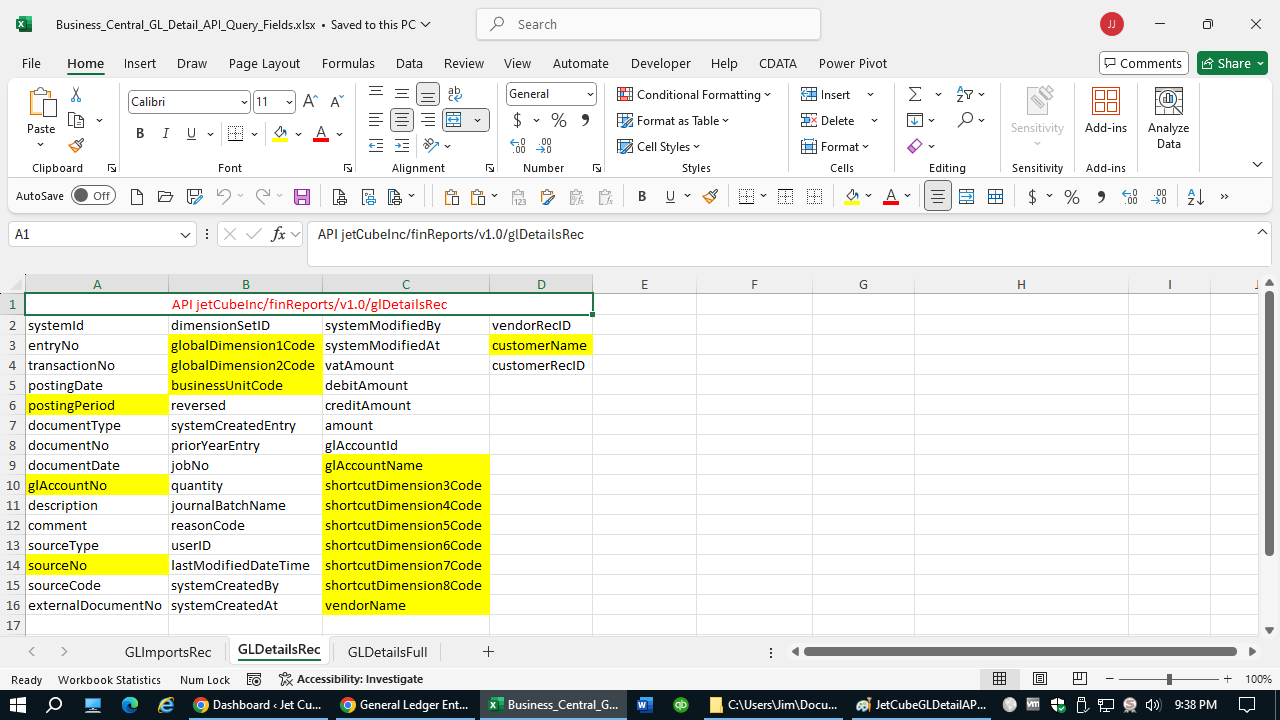Open Format as Table menu
Image resolution: width=1280 pixels, height=720 pixels.
point(673,120)
